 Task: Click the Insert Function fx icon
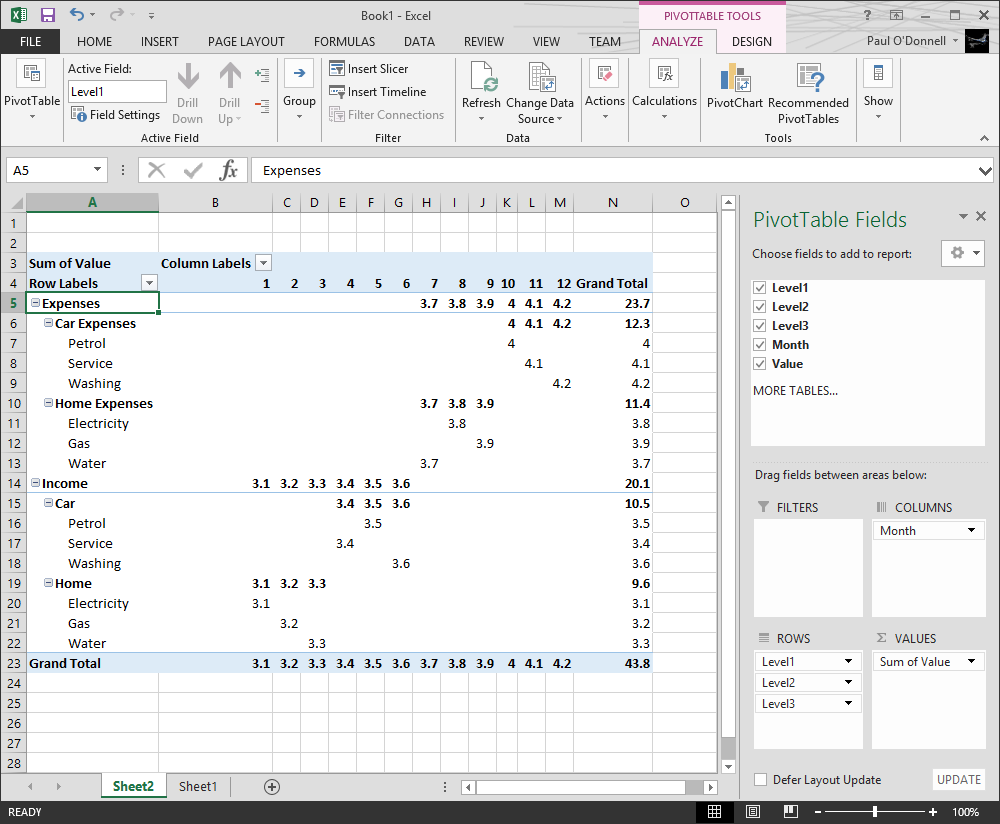(228, 170)
